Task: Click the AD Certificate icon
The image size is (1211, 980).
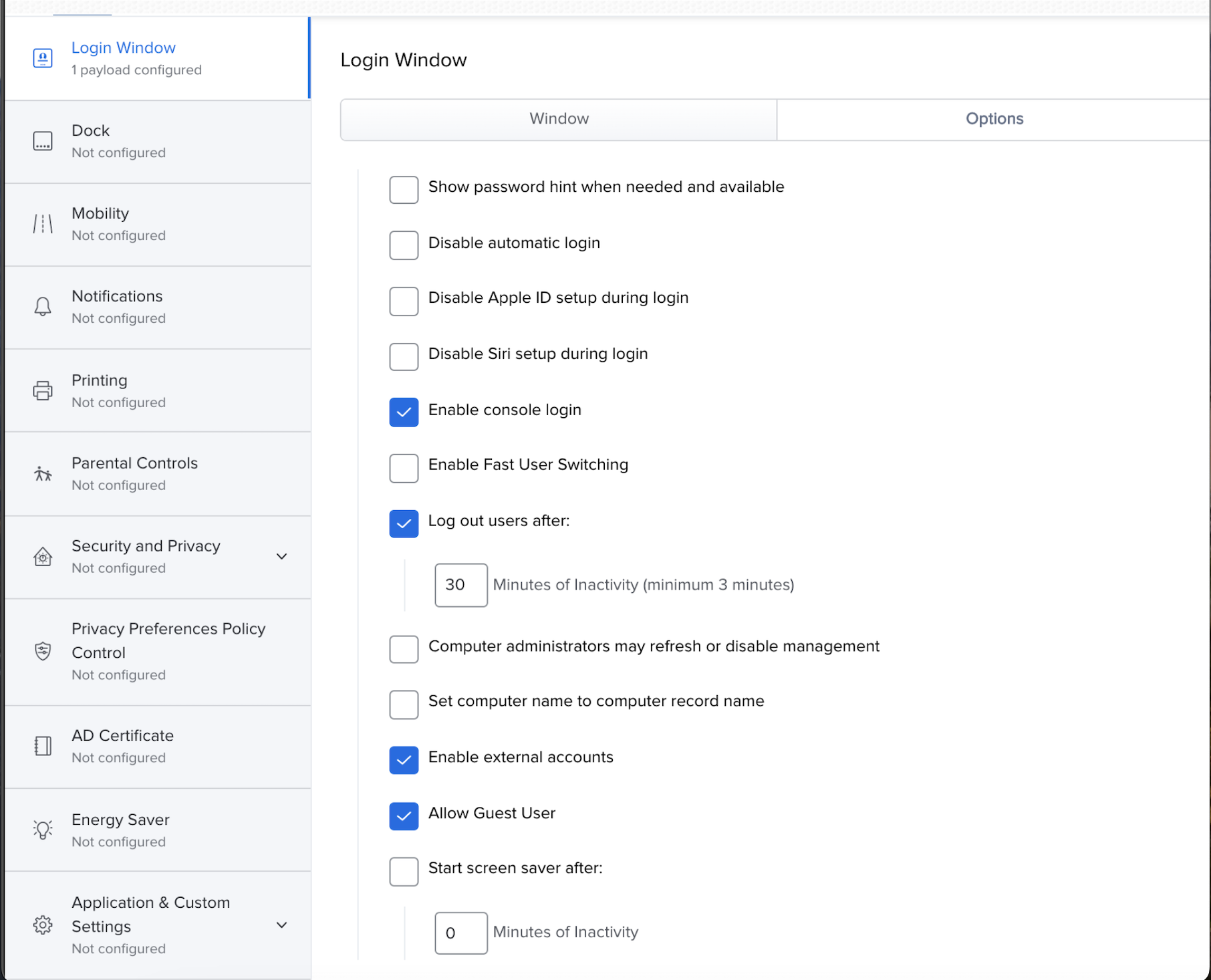Action: click(43, 746)
